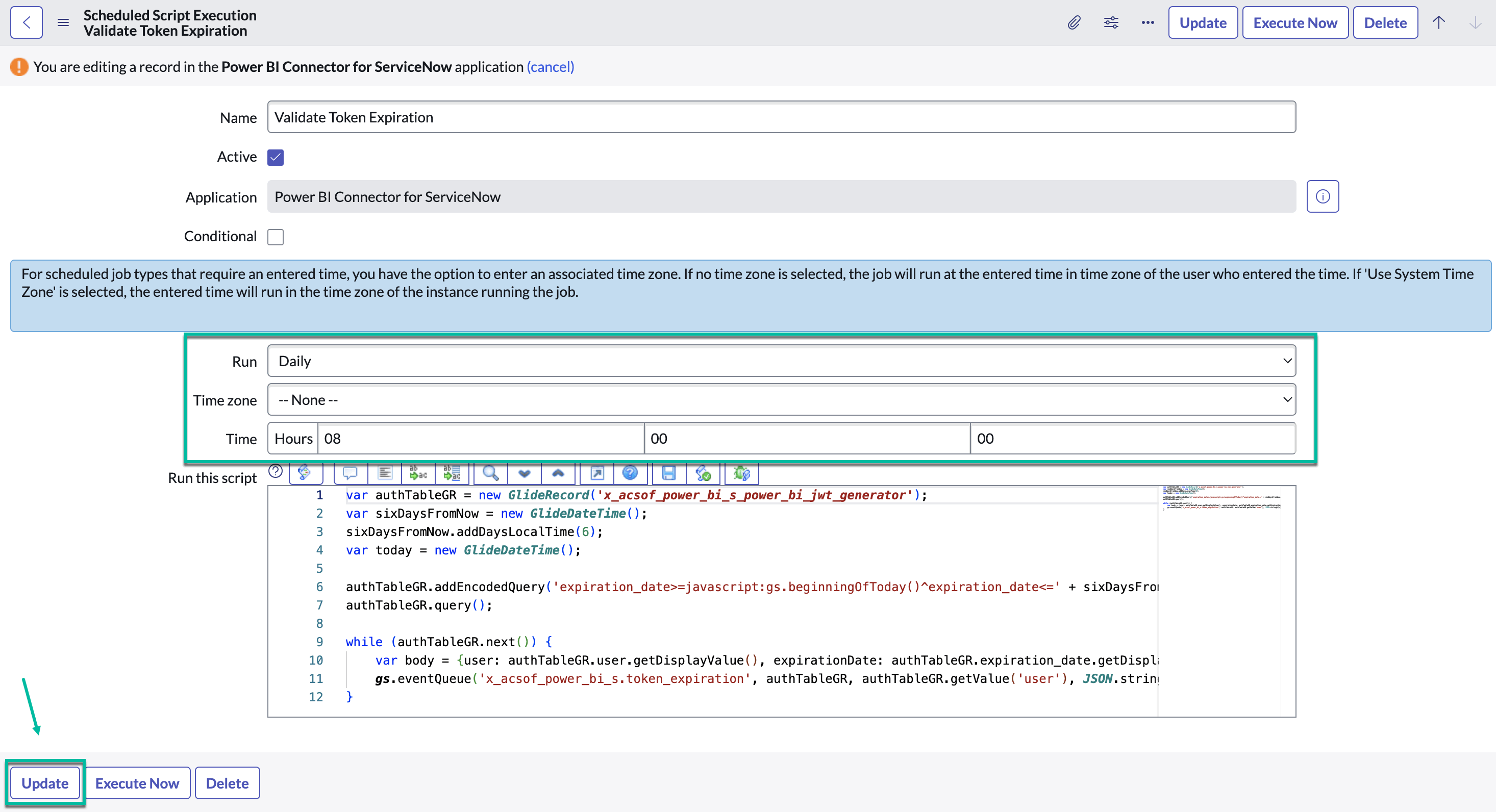Open more options ellipsis menu
Viewport: 1496px width, 812px height.
pos(1147,22)
